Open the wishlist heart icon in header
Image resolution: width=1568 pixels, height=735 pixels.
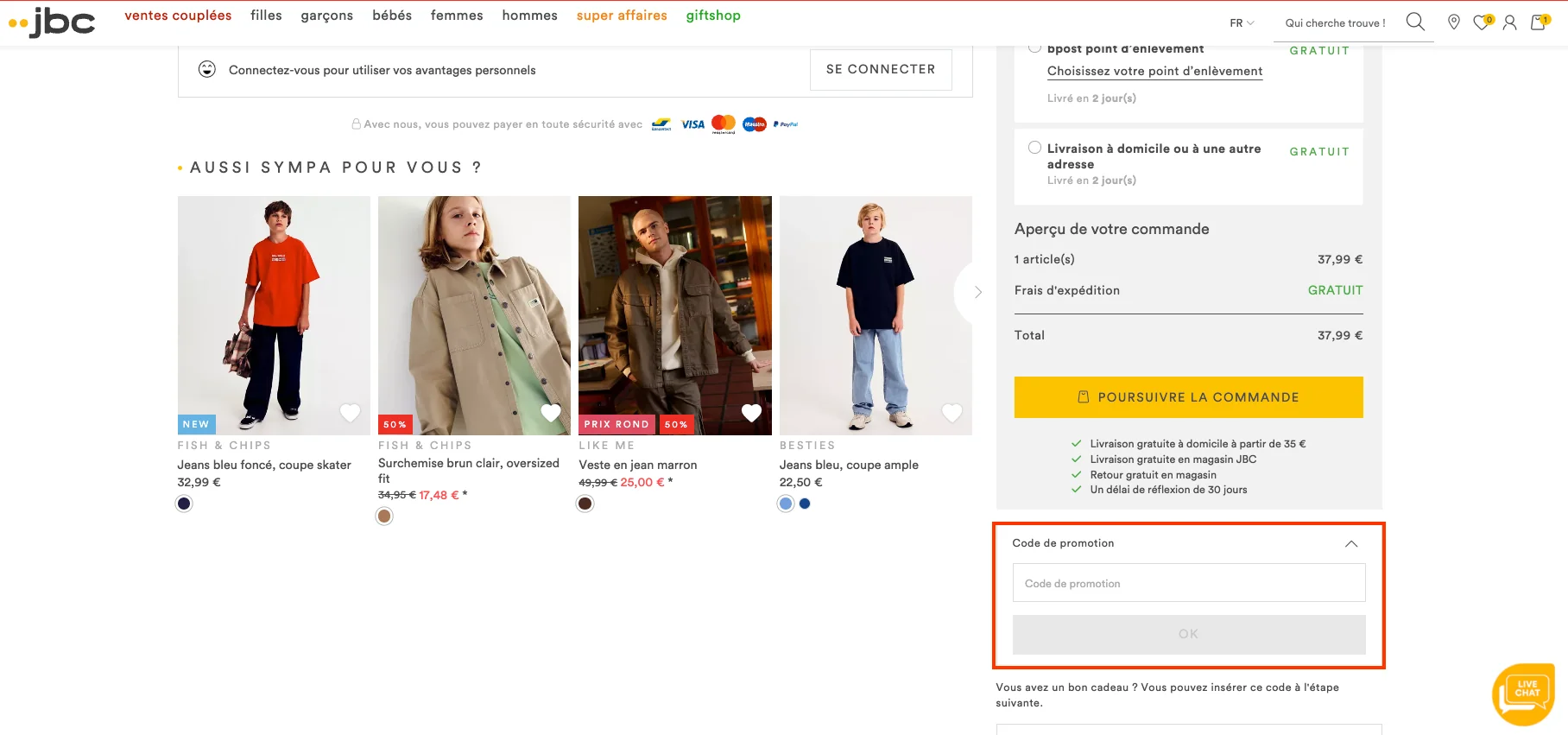pos(1483,22)
